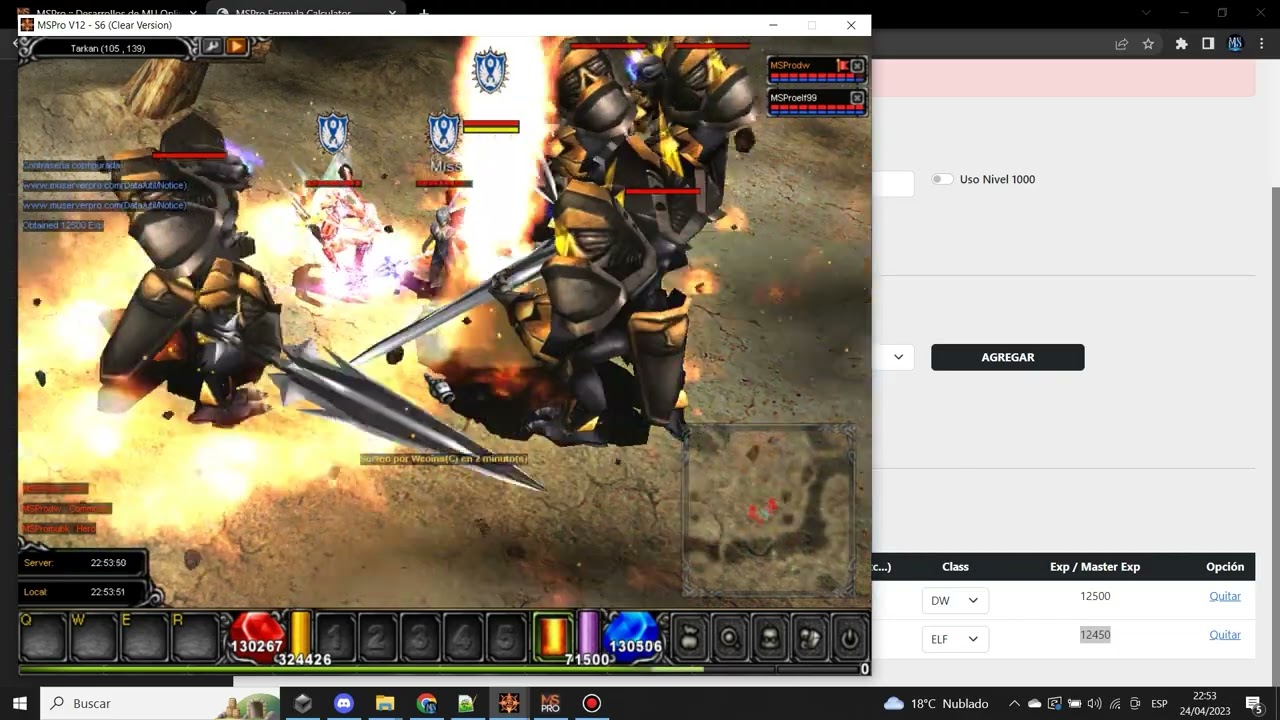Click the Tarkan minimap
This screenshot has width=1280, height=720.
(768, 510)
